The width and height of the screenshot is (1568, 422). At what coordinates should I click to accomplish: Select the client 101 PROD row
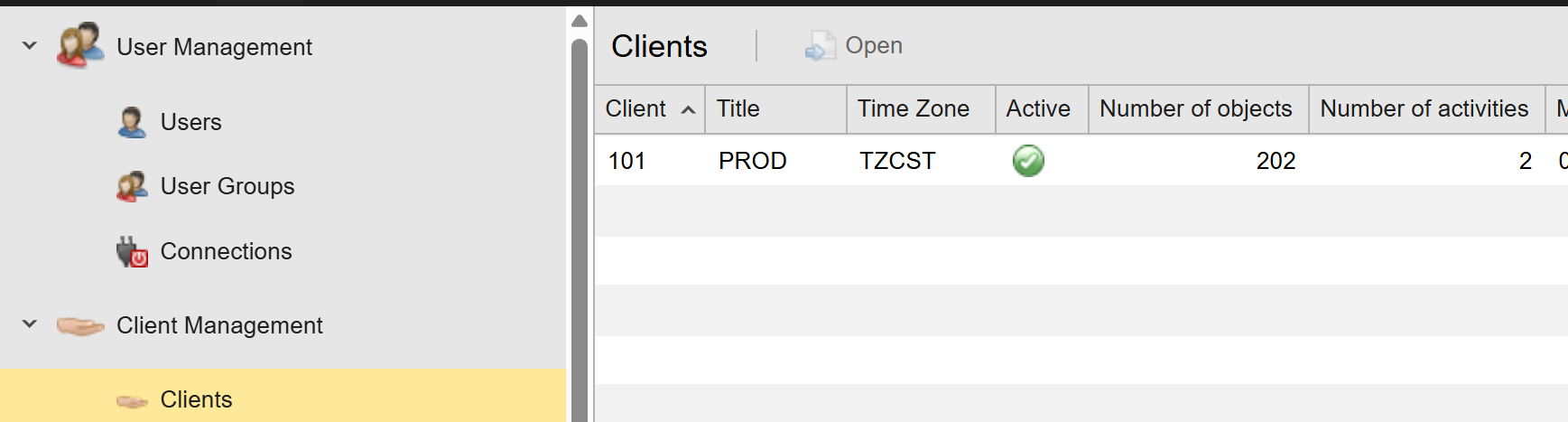[752, 161]
